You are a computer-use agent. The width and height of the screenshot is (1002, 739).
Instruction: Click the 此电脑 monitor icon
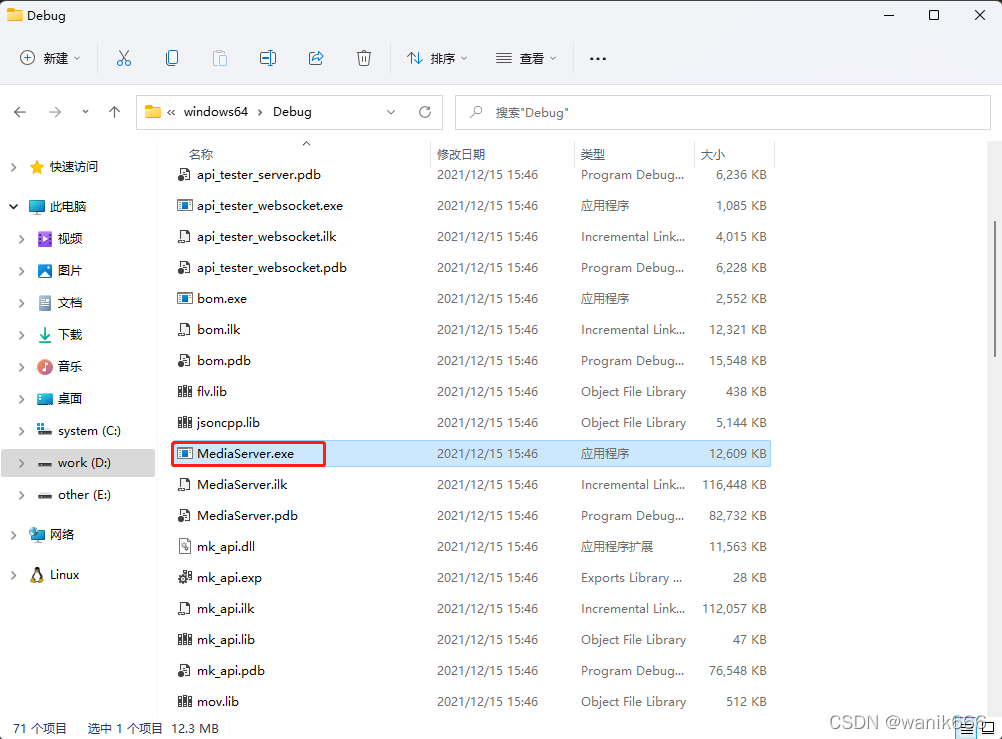[37, 206]
